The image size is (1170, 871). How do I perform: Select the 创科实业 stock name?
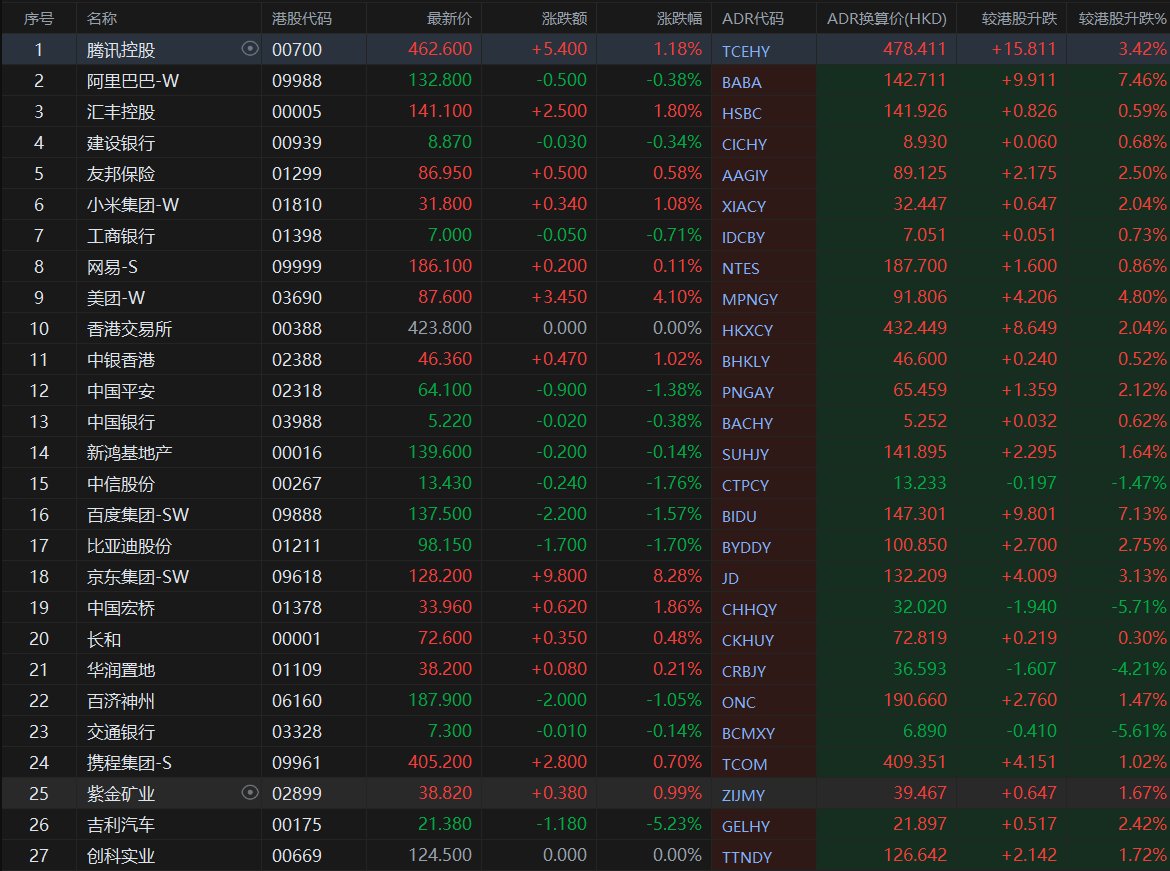tap(121, 855)
